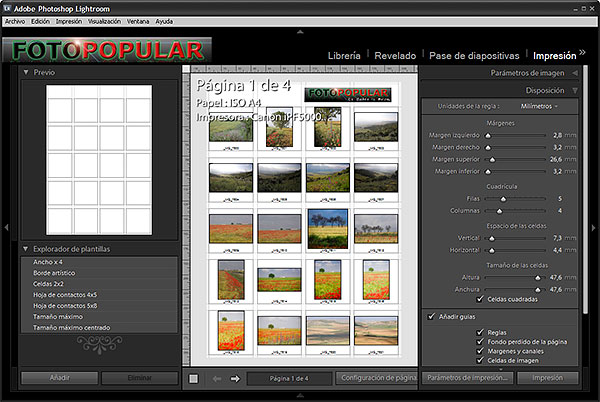
Task: Click the Lightroom app icon in title bar
Action: click(x=7, y=8)
